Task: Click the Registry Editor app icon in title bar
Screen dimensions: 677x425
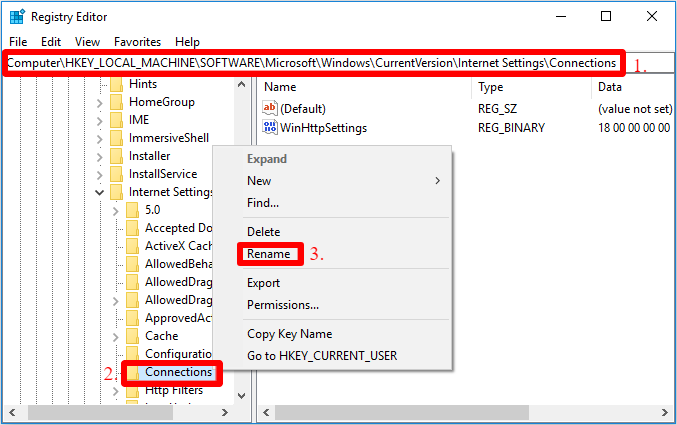Action: click(x=17, y=17)
